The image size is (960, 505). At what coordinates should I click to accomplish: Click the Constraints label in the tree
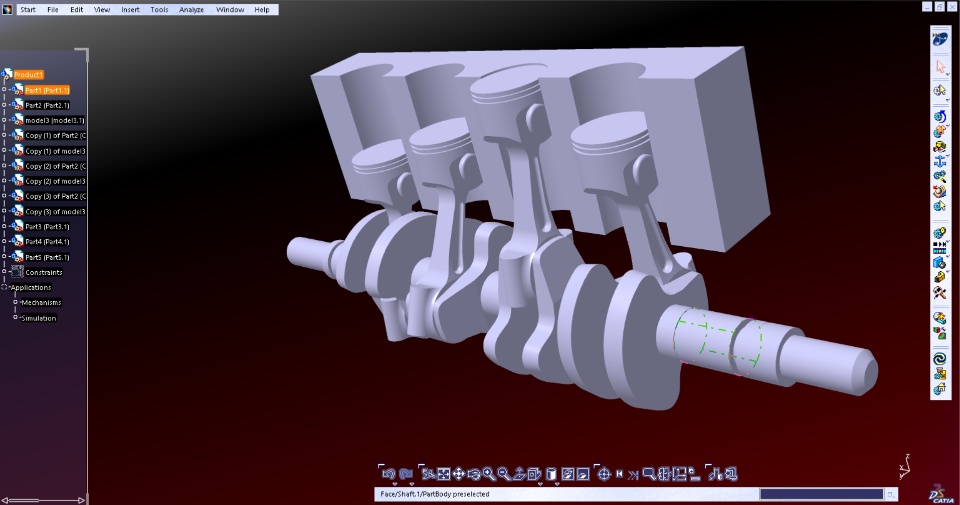tap(43, 272)
